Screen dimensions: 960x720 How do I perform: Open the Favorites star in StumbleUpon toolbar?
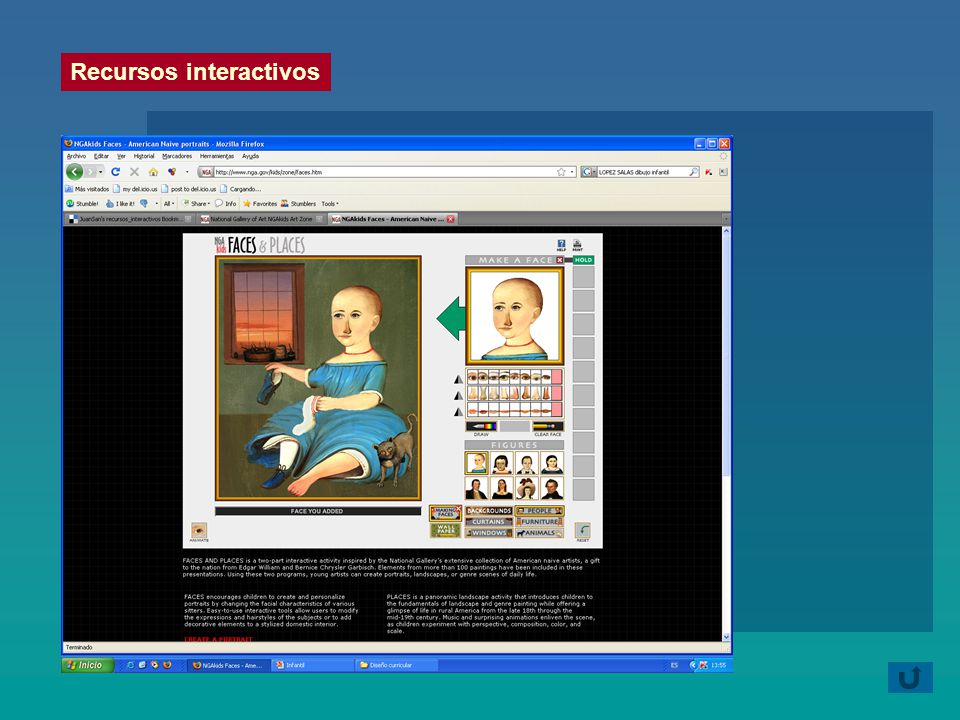coord(260,204)
